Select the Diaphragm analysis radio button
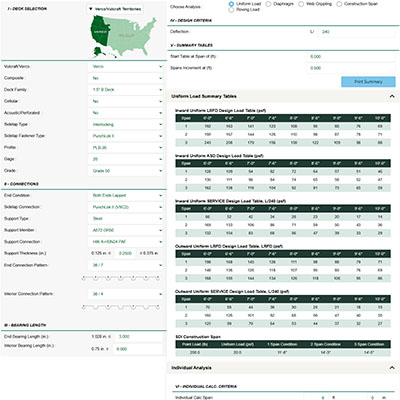The image size is (400, 400). tap(268, 4)
